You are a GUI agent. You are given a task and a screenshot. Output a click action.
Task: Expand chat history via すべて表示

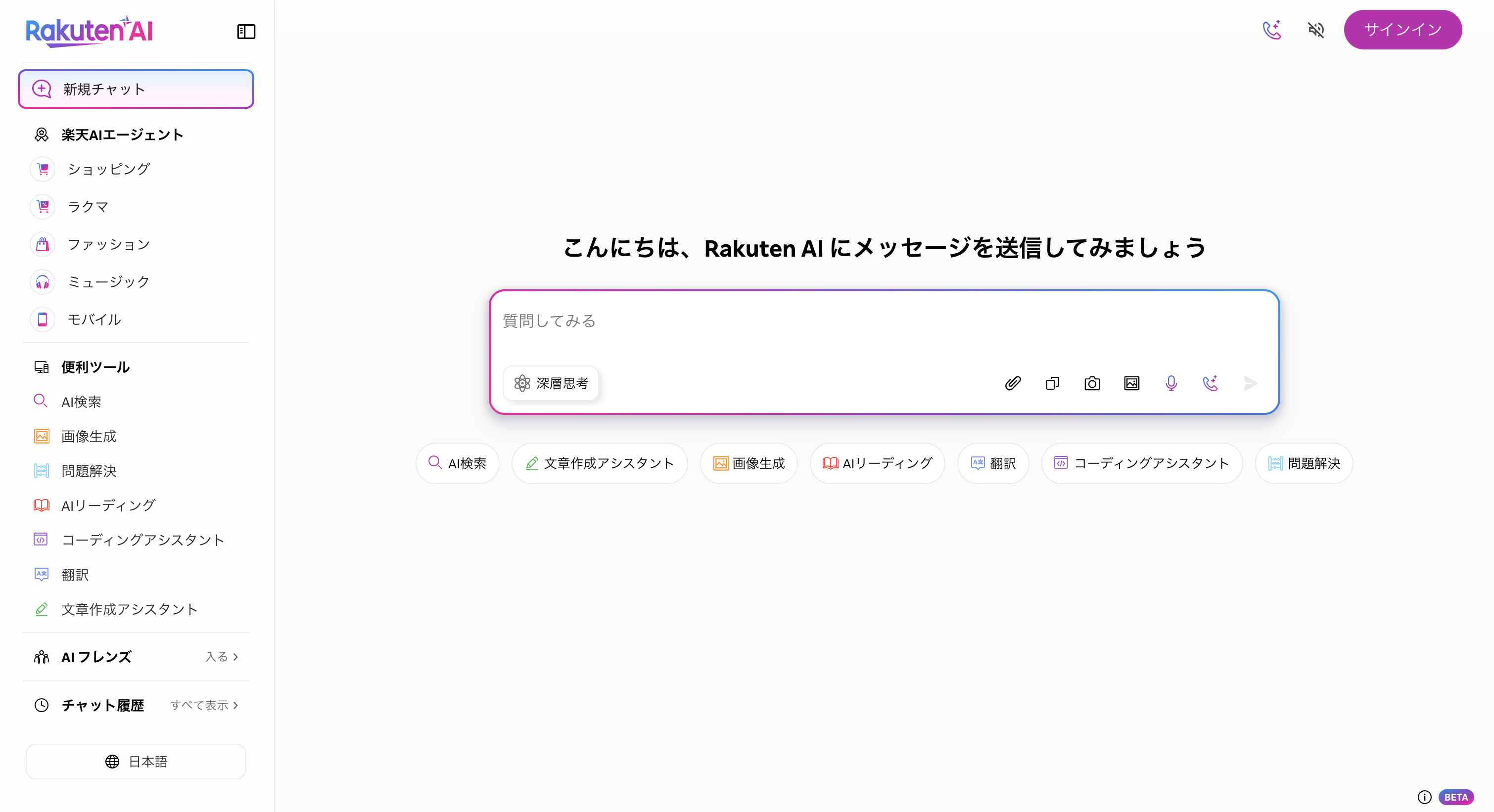[204, 705]
